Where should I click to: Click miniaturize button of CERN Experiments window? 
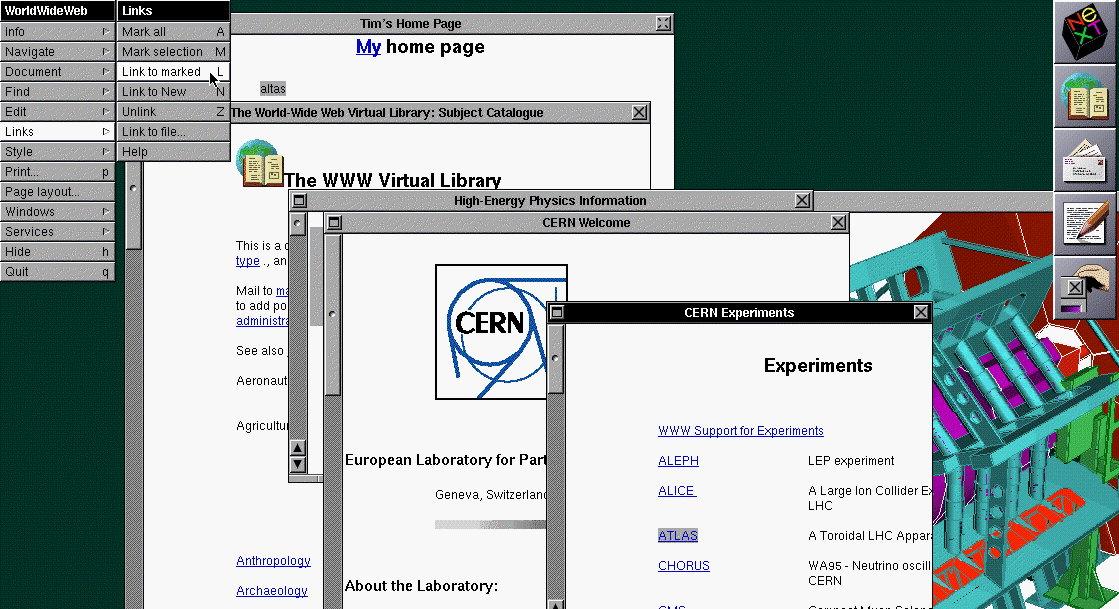557,312
